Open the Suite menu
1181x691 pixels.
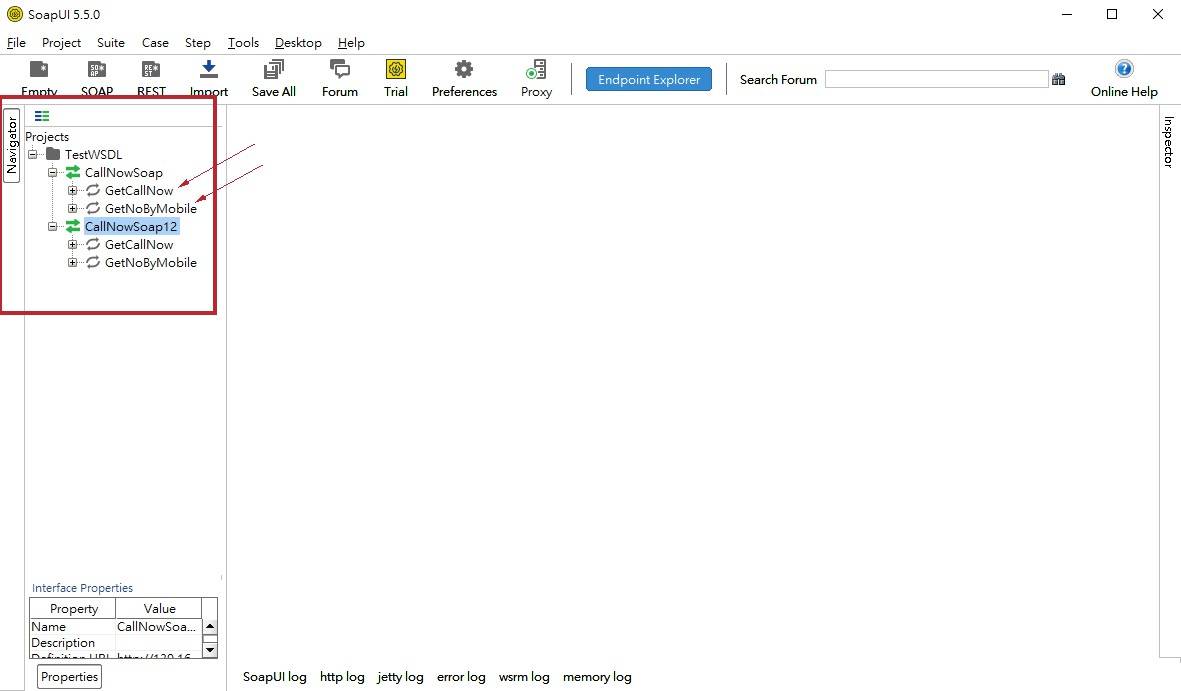point(111,43)
